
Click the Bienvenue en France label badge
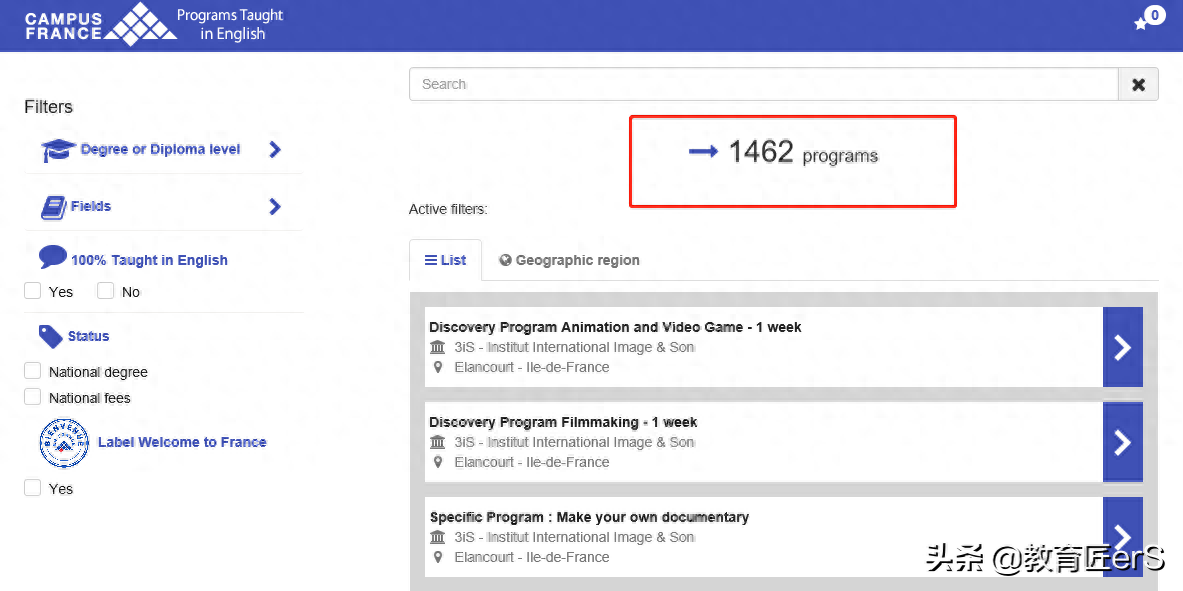63,443
